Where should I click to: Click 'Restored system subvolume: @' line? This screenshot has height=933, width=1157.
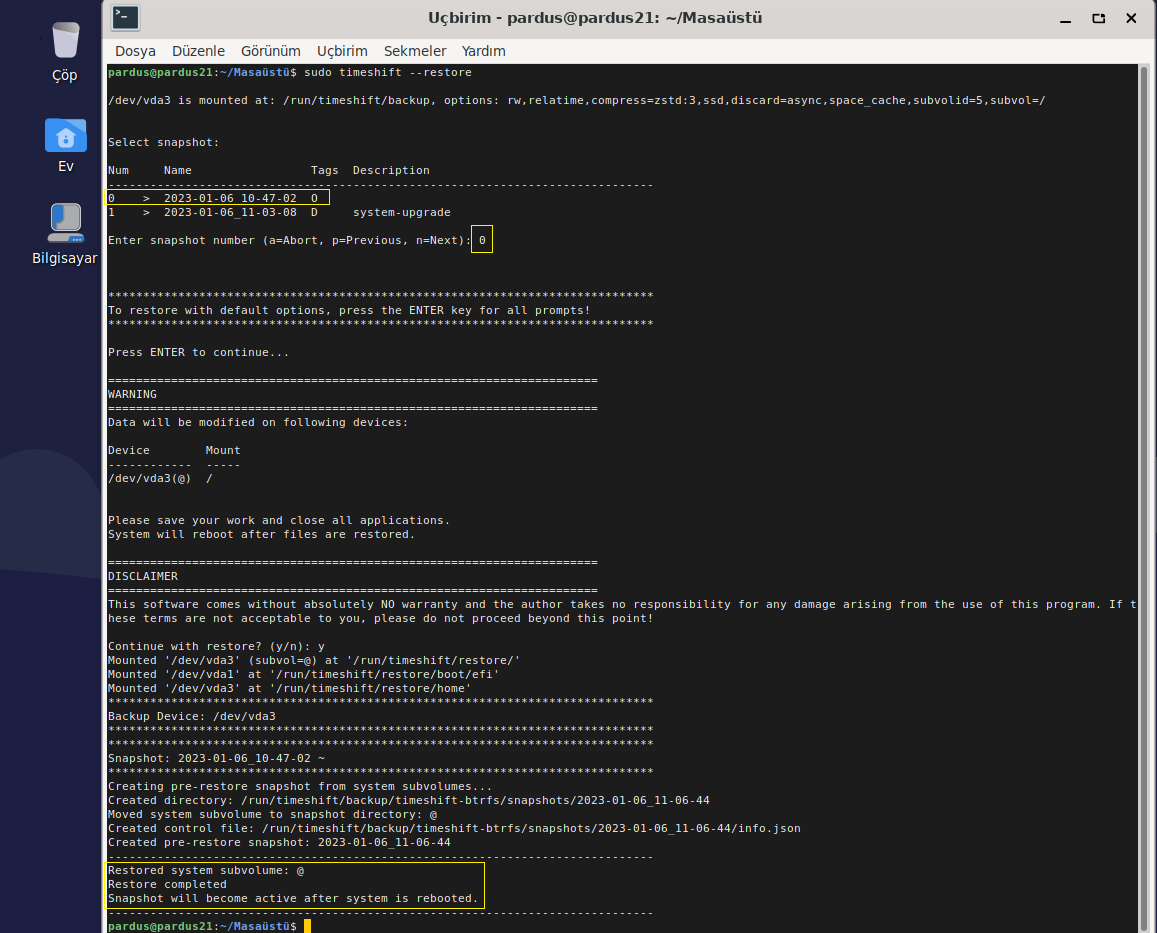tap(206, 870)
